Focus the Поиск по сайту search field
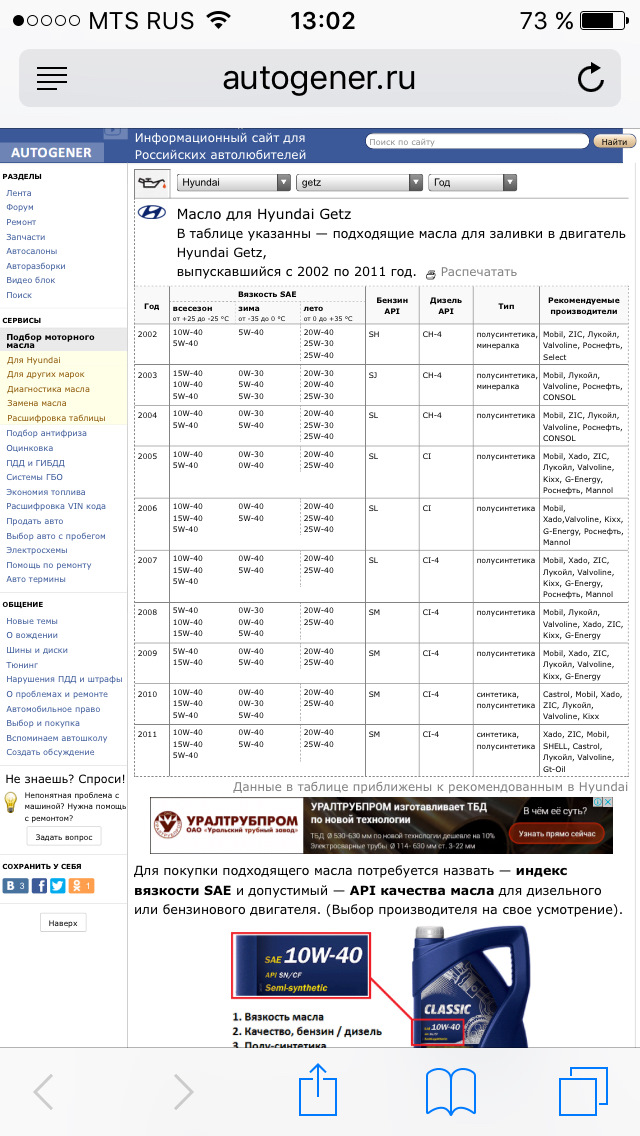 478,142
